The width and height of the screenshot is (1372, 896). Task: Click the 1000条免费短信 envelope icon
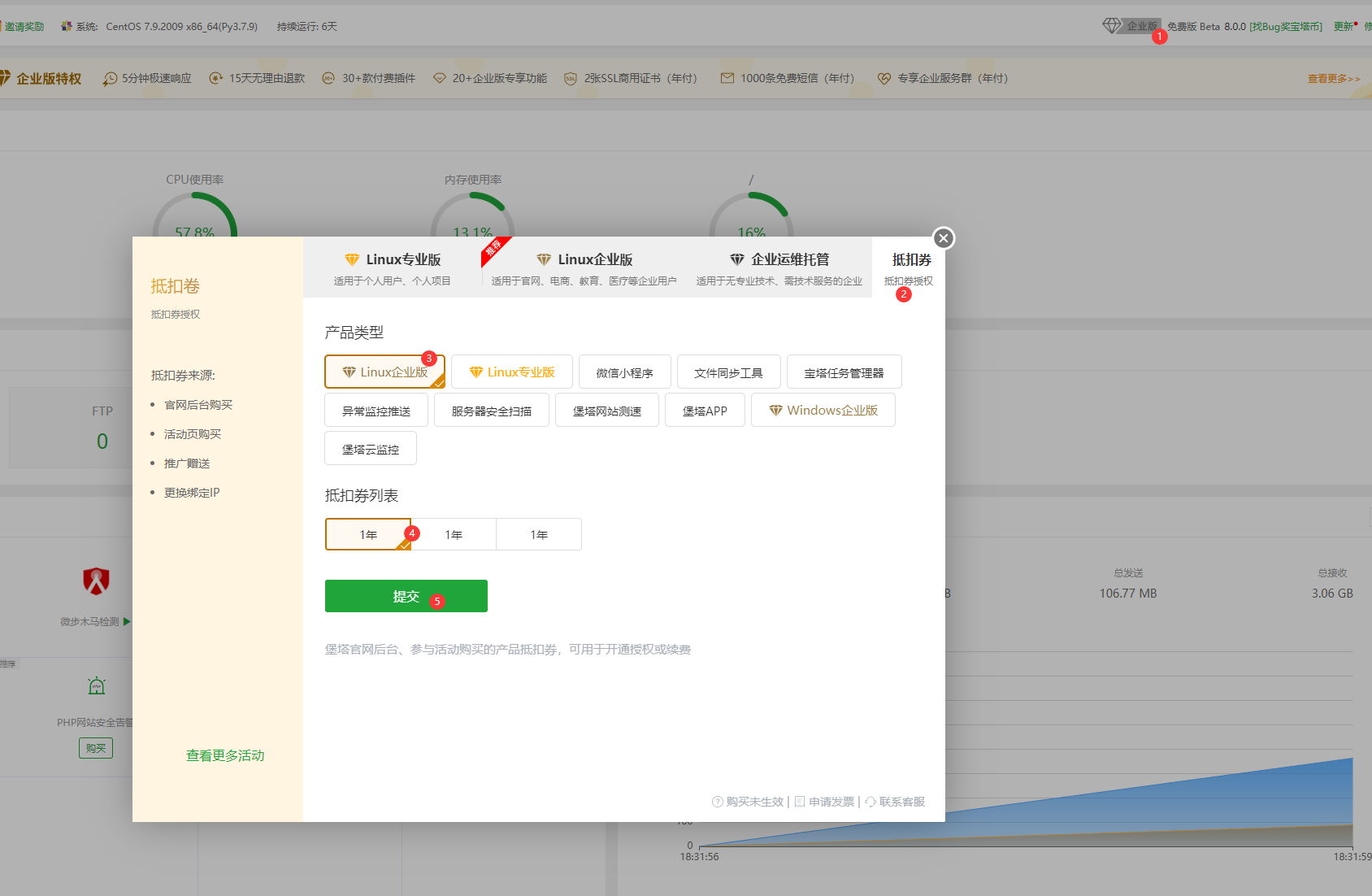727,78
